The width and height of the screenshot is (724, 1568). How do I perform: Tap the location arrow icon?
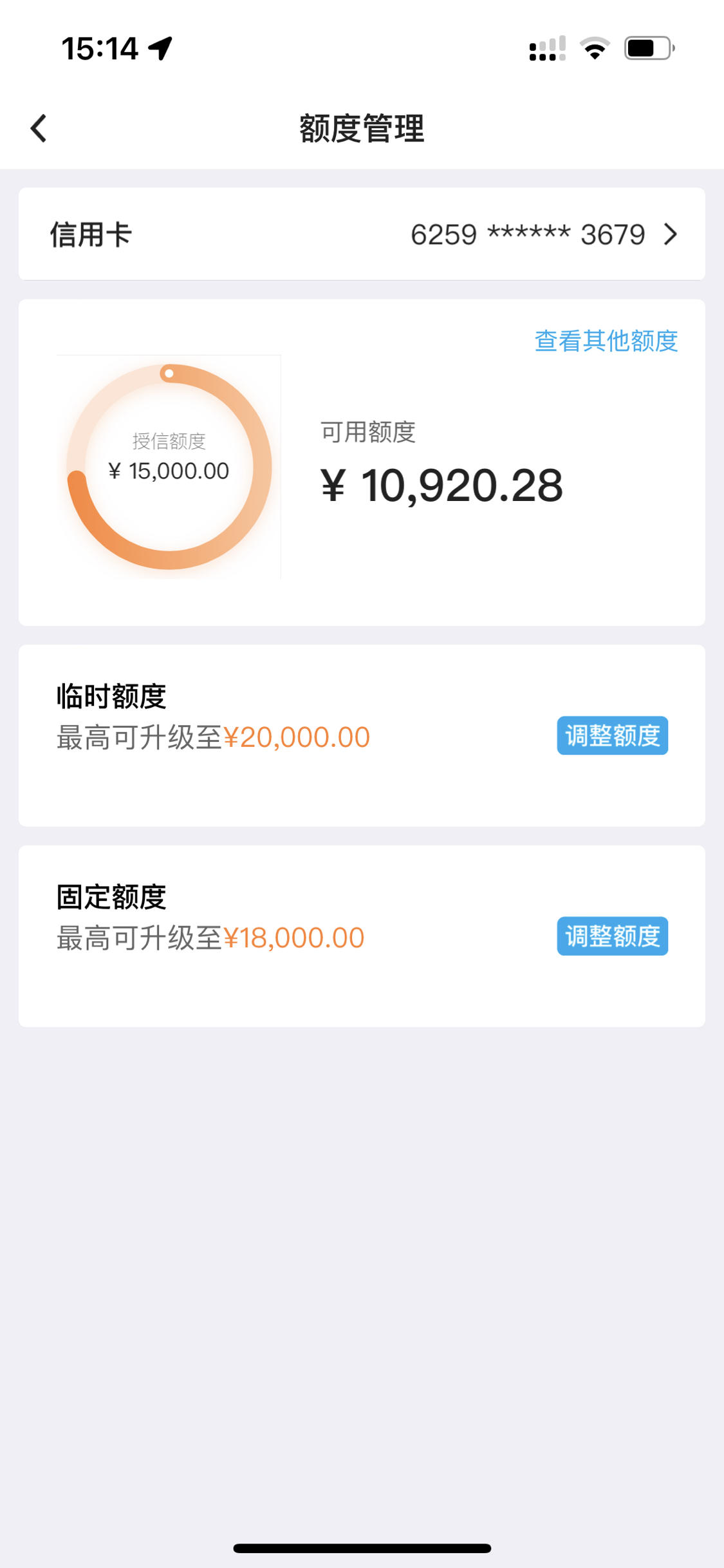160,48
